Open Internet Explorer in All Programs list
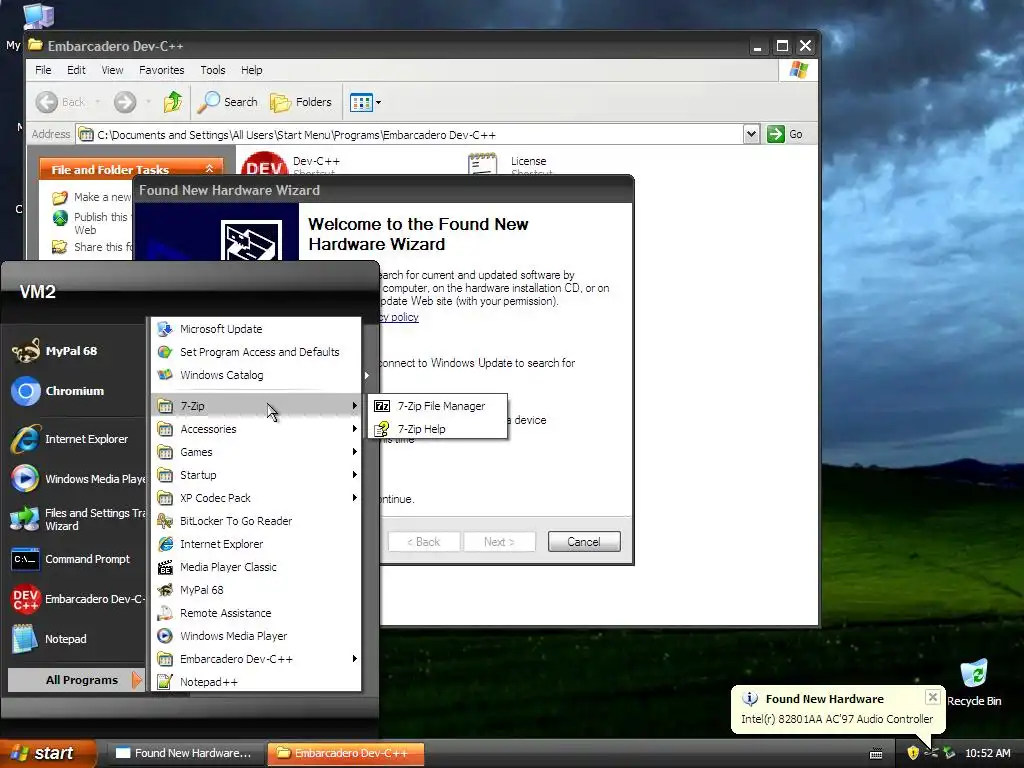Image resolution: width=1024 pixels, height=768 pixels. [256, 544]
